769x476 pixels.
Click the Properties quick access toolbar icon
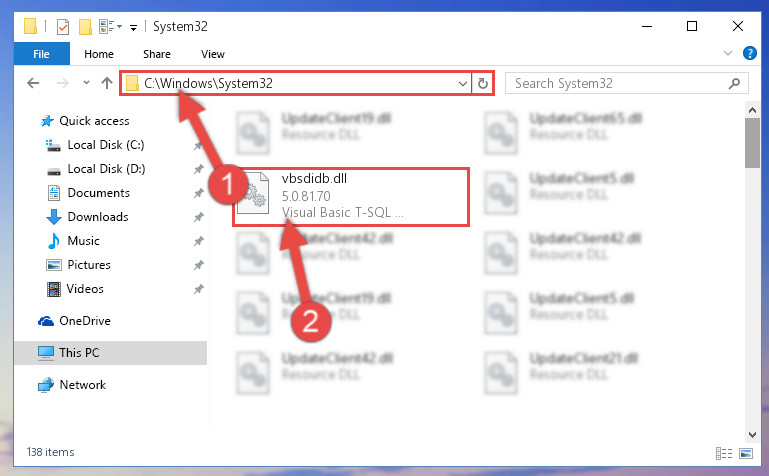[x=63, y=26]
